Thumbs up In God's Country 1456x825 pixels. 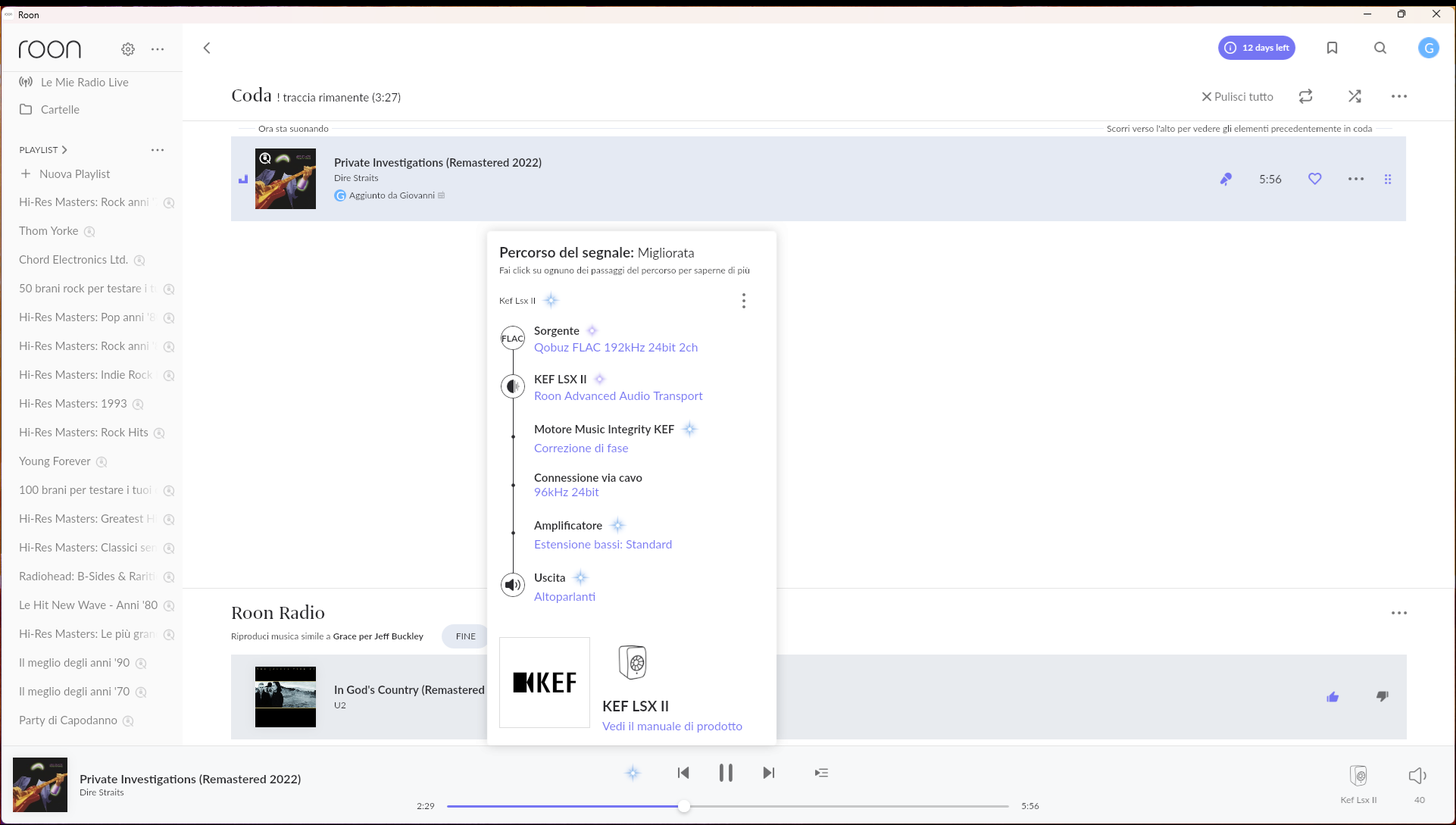(x=1333, y=696)
